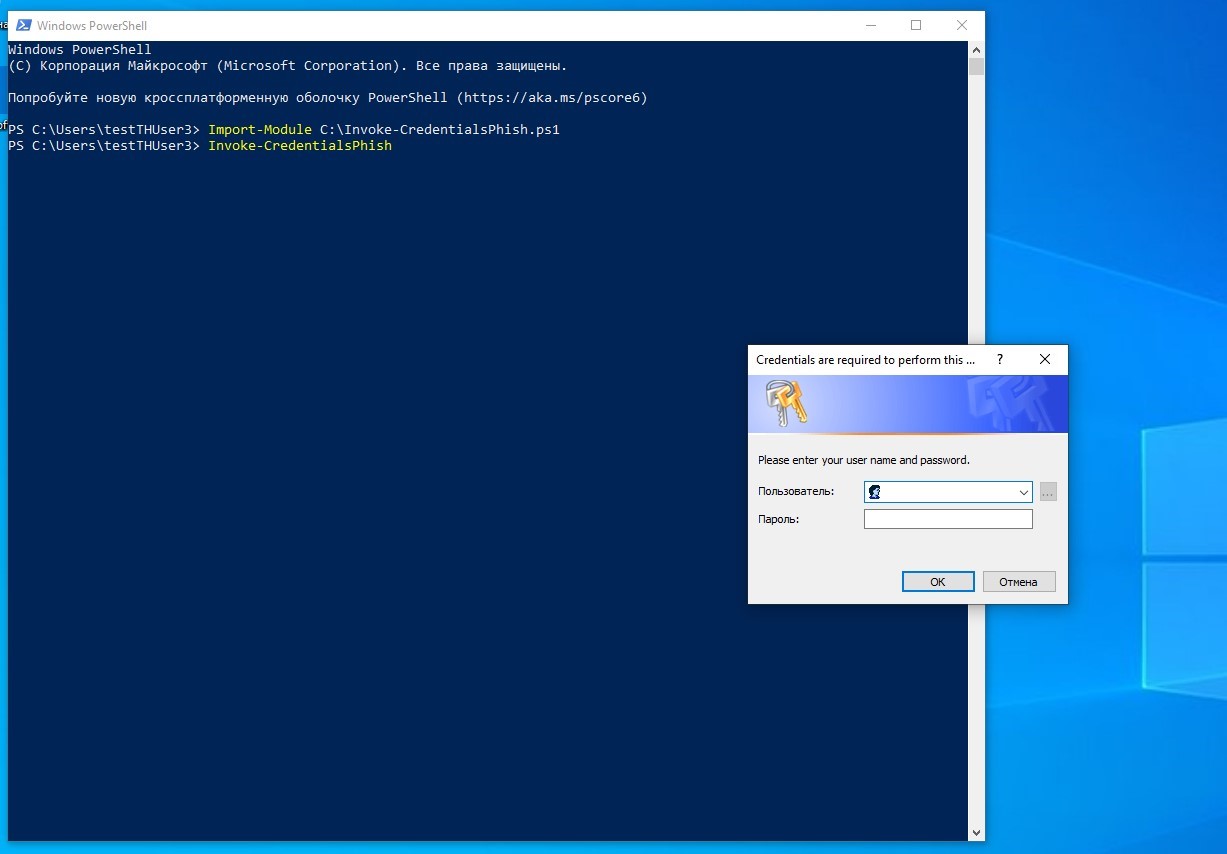
Task: Close the credentials dialog with the X
Action: (1045, 359)
